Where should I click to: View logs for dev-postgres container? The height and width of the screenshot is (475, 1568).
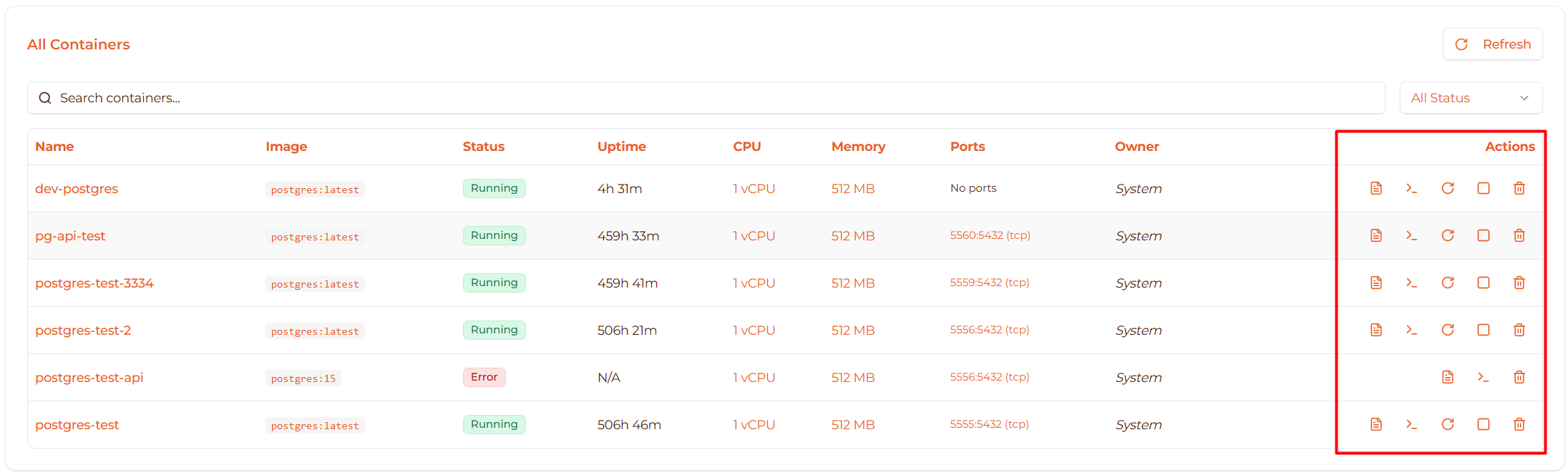coord(1375,188)
